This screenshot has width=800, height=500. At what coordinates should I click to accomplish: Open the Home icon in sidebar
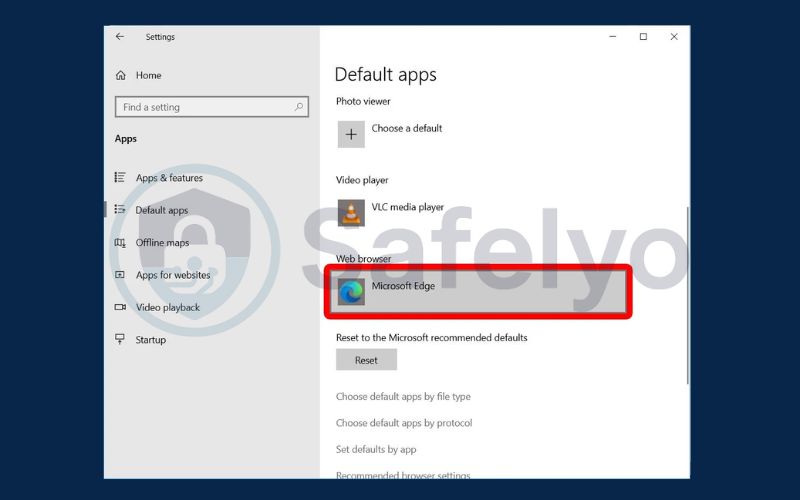[121, 76]
